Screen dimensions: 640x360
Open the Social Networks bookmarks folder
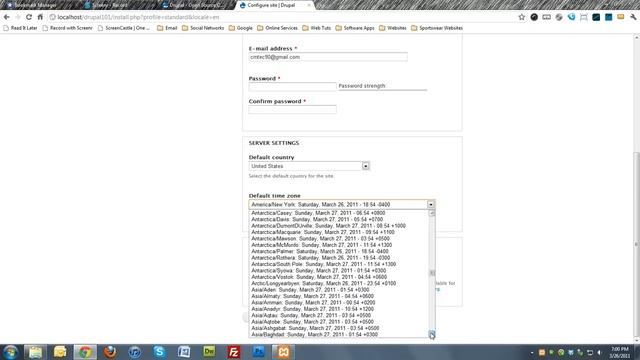203,28
